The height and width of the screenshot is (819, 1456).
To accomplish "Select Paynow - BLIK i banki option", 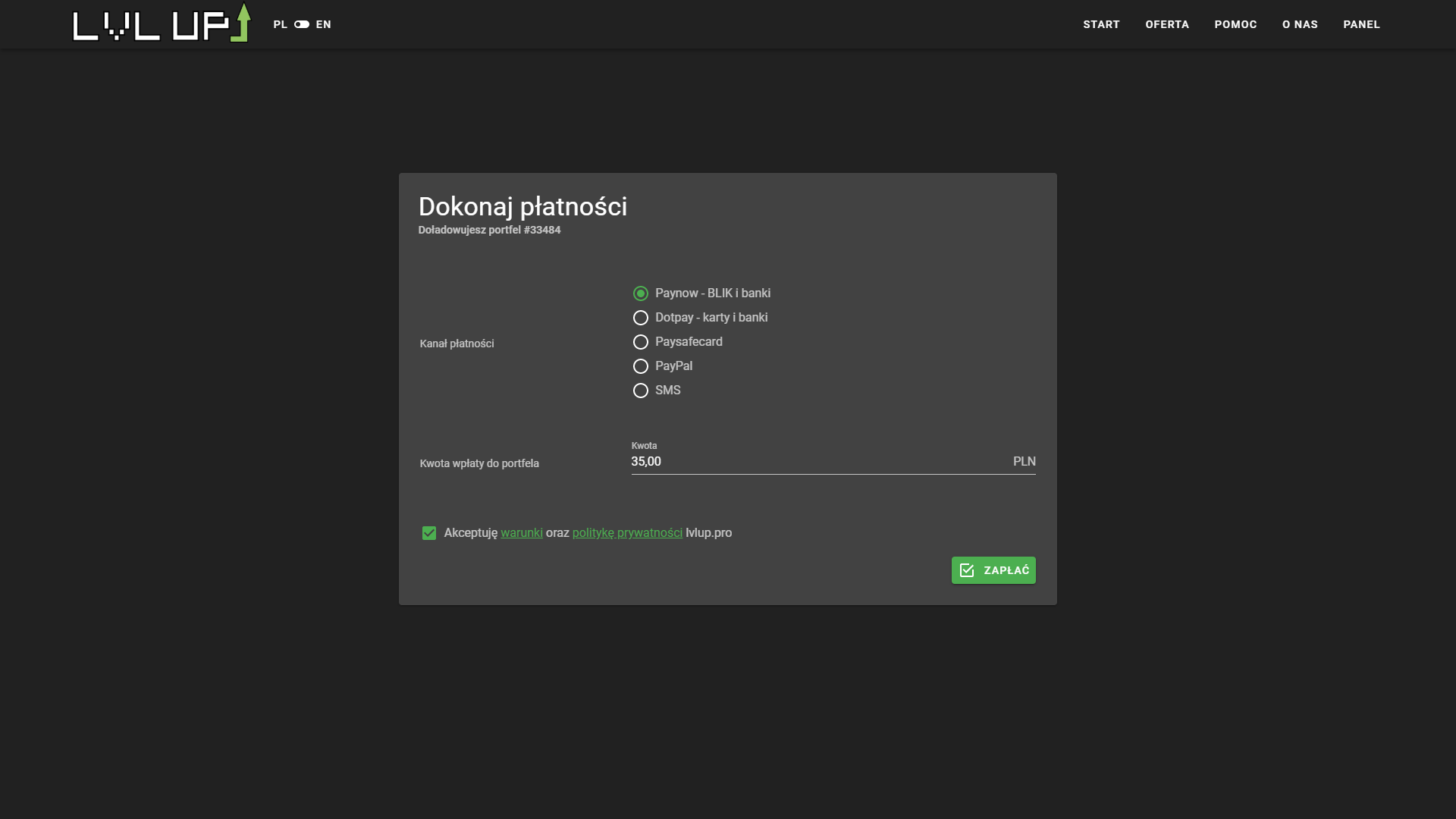I will tap(641, 293).
